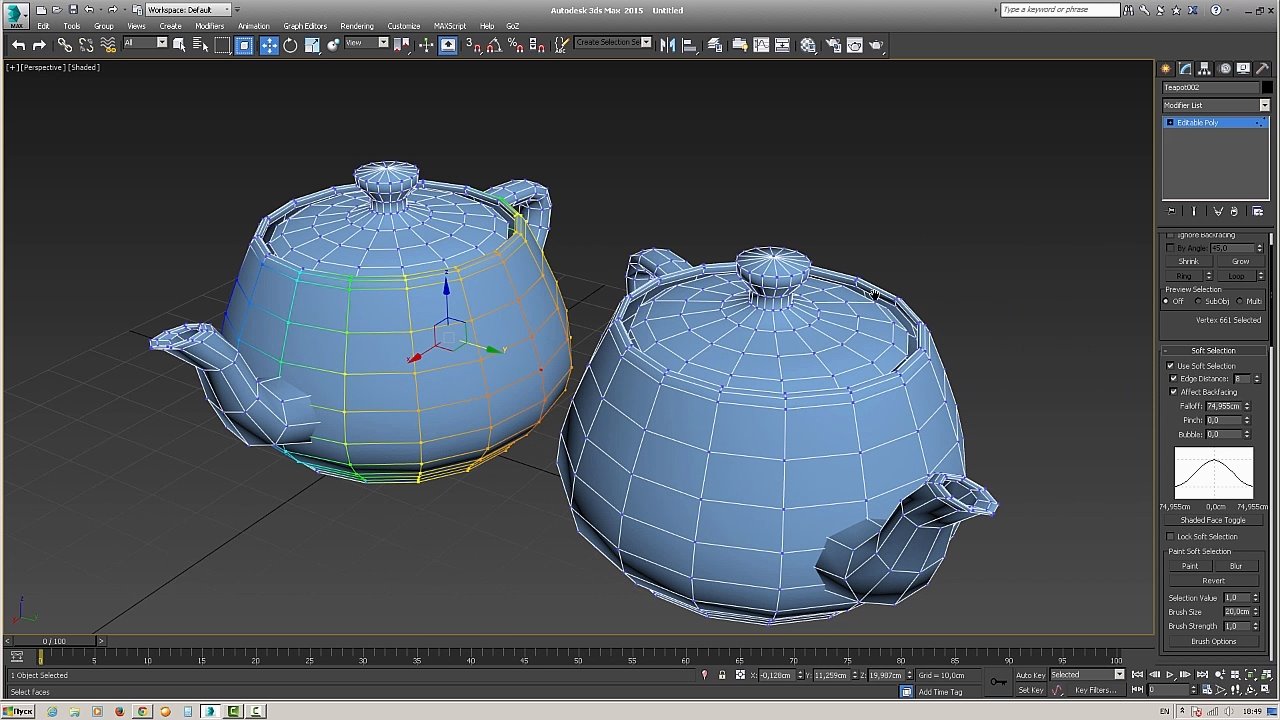Toggle the 3D Snaps button
1280x720 pixels.
click(x=473, y=45)
